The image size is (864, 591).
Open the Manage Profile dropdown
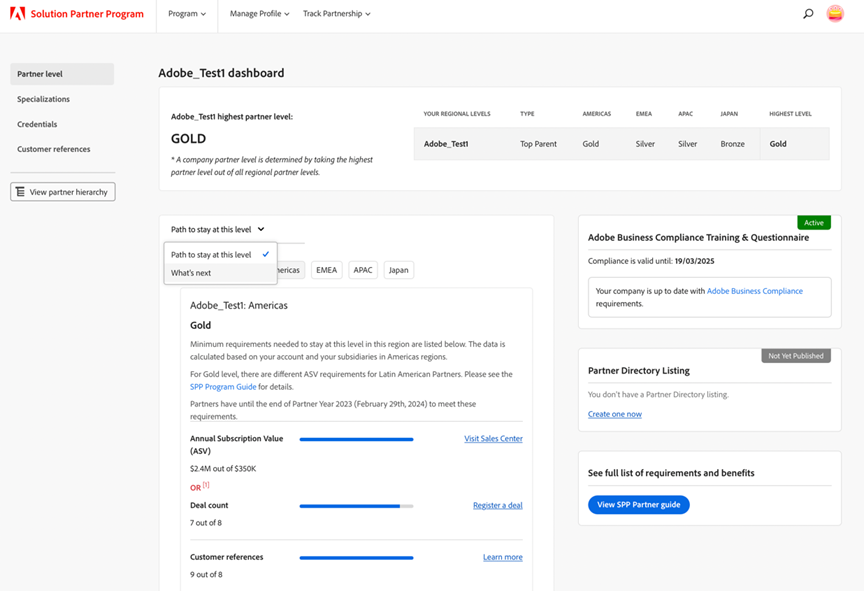click(259, 14)
